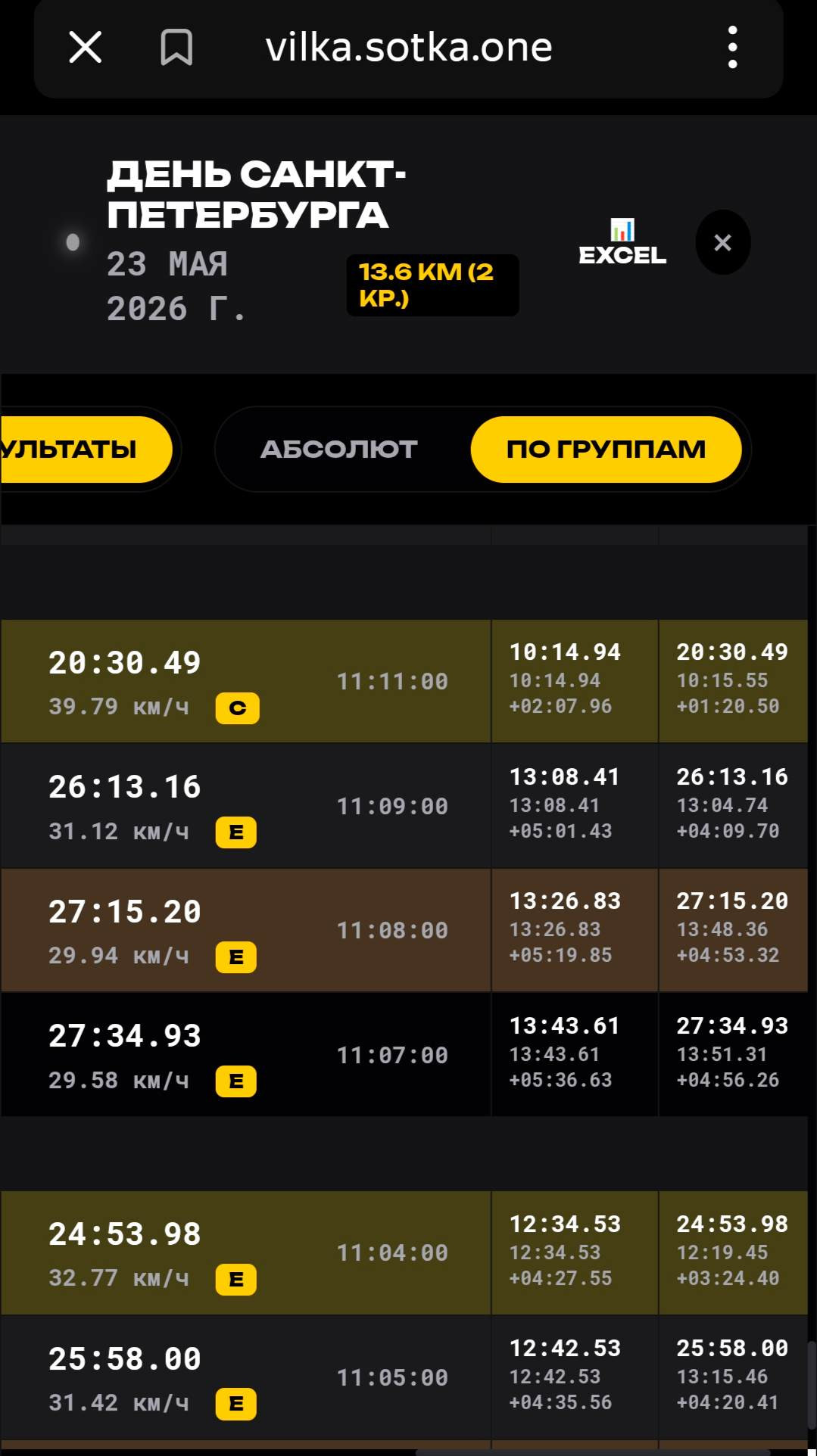The height and width of the screenshot is (1456, 817).
Task: Click the vilka.sotka.one address bar
Action: (x=409, y=48)
